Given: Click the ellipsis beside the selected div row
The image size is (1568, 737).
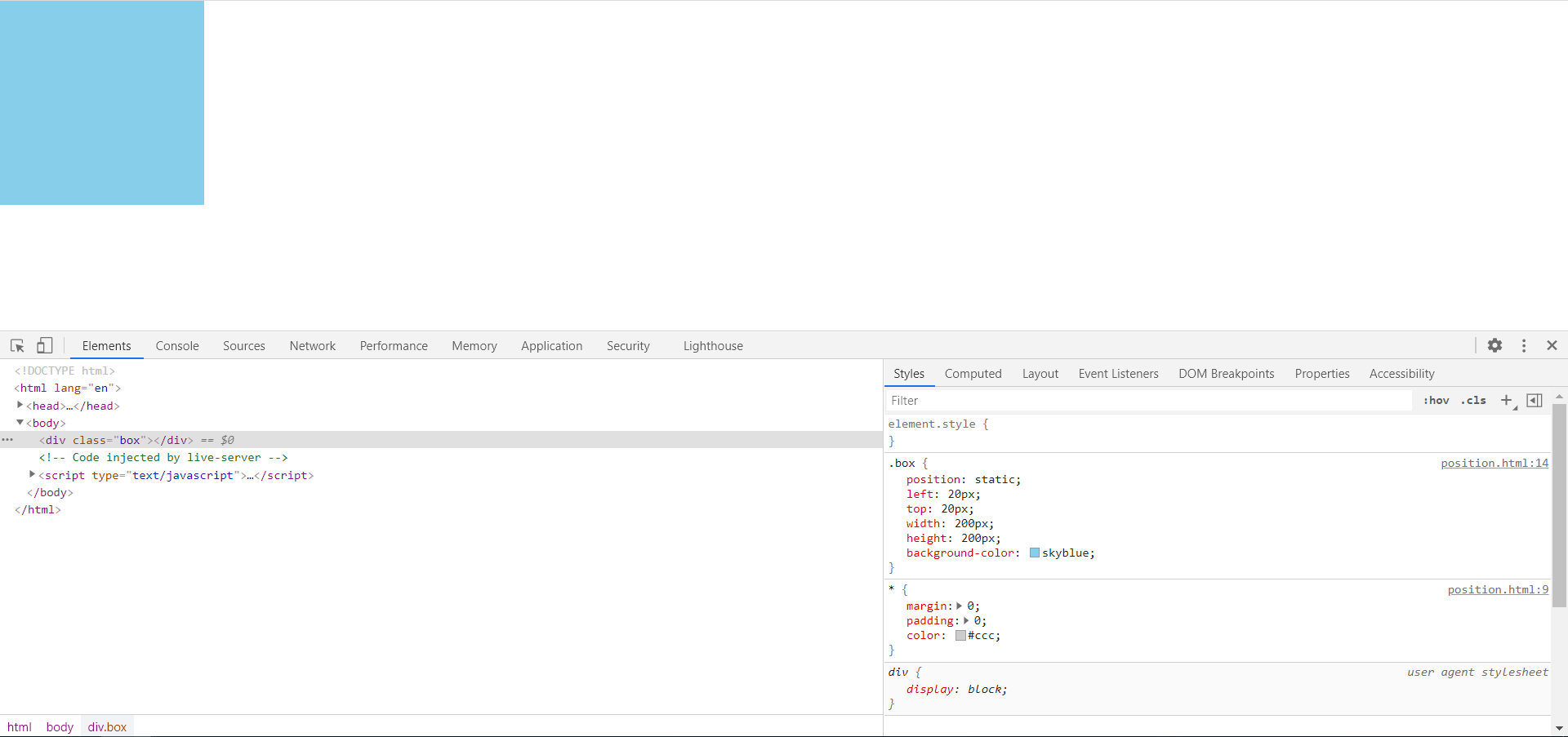Looking at the screenshot, I should pyautogui.click(x=7, y=440).
